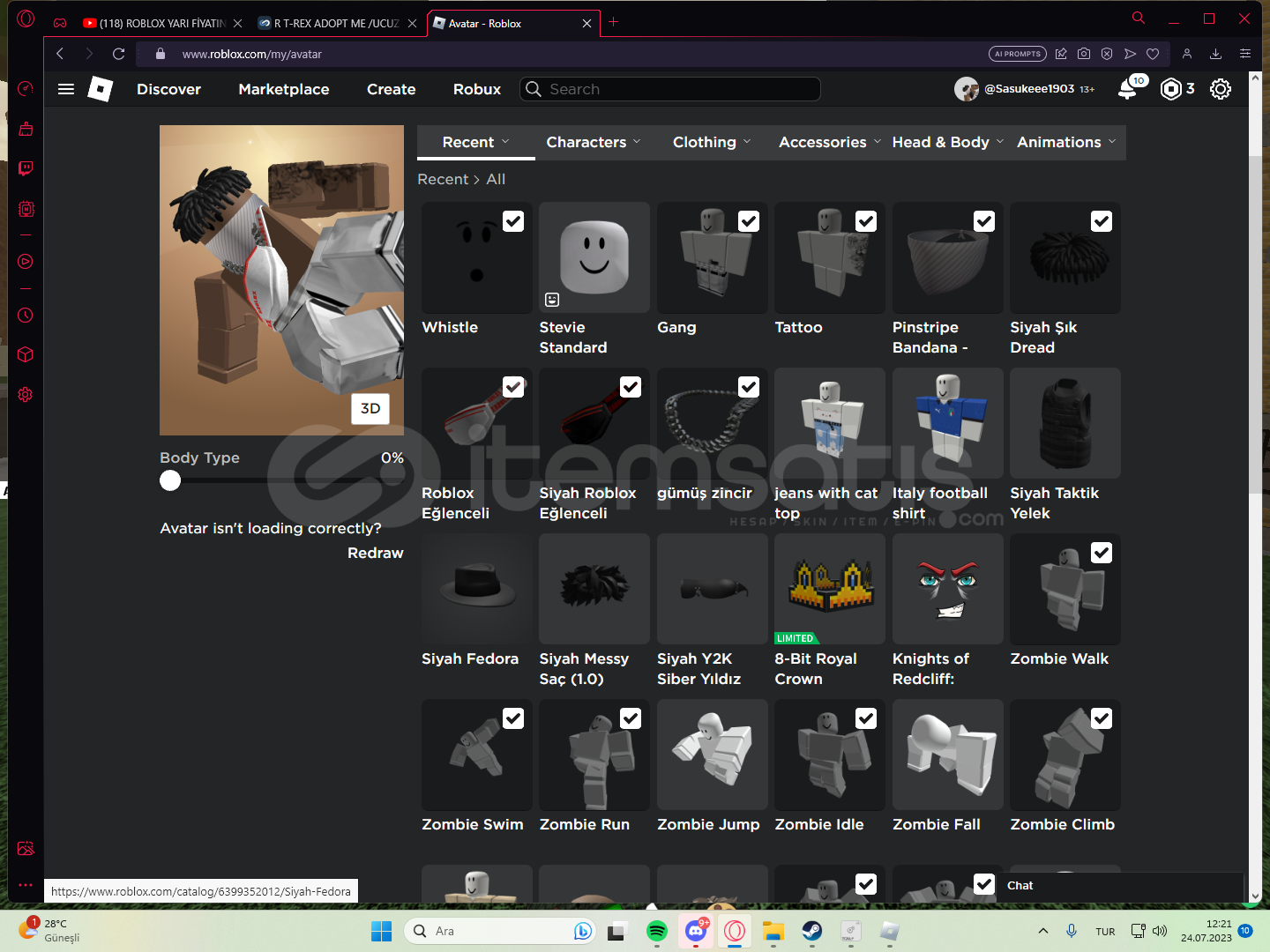Switch avatar preview to 3D
1270x952 pixels.
[x=370, y=408]
